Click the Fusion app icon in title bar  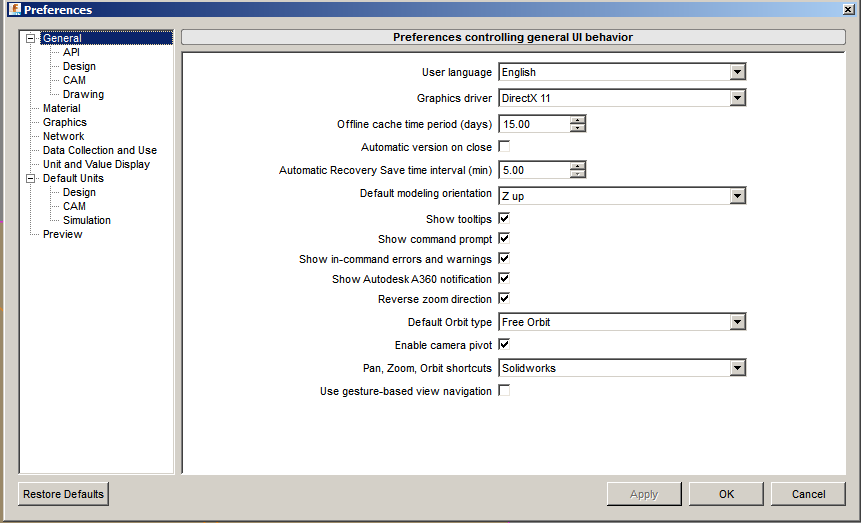14,9
